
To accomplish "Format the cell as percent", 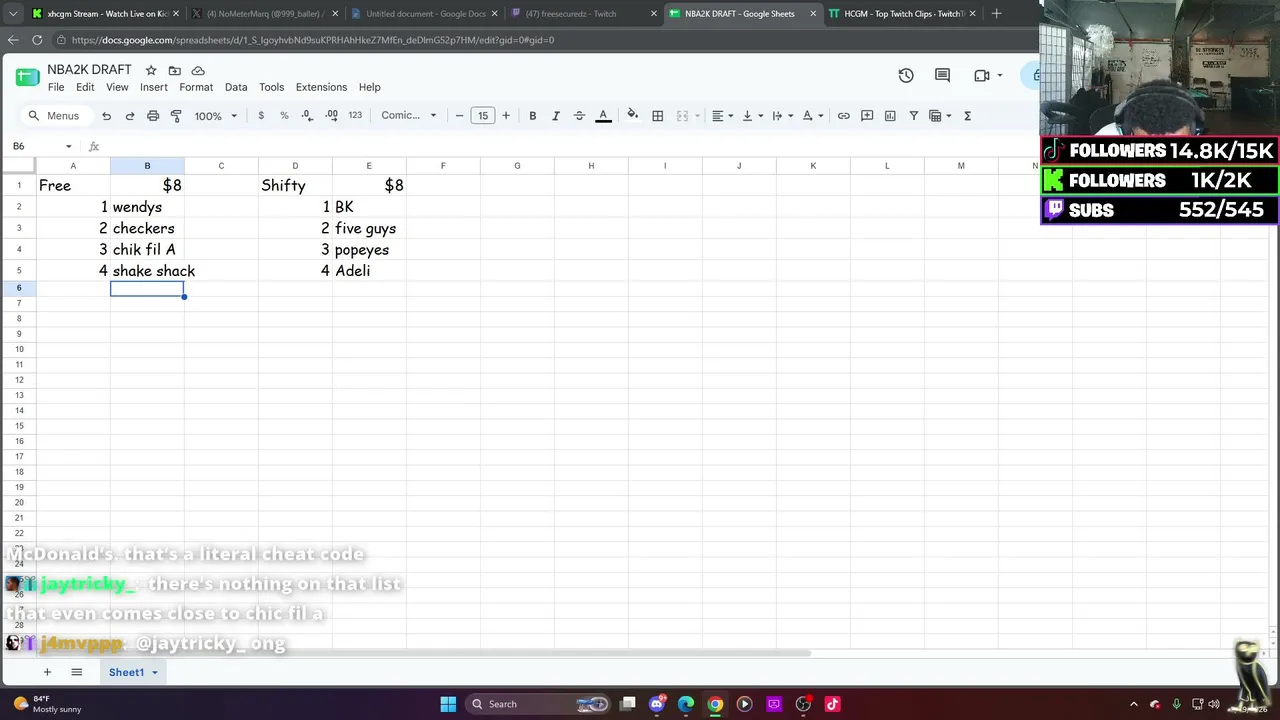I will pos(284,116).
